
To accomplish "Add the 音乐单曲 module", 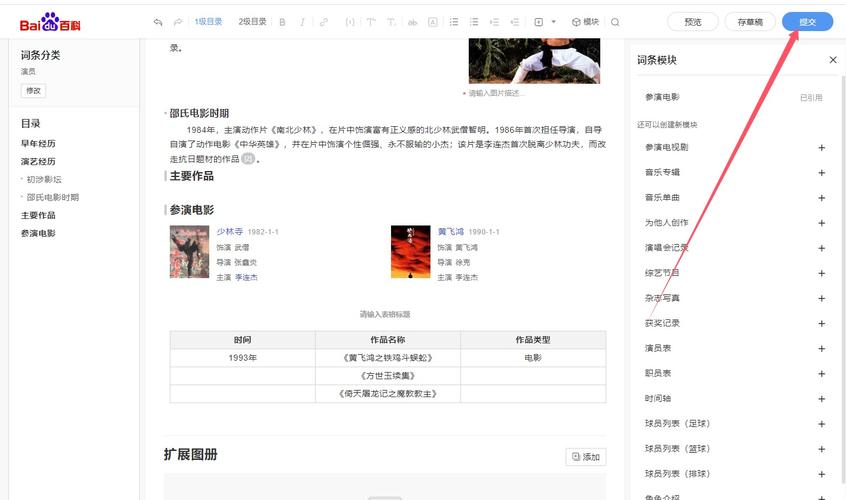I will 821,198.
